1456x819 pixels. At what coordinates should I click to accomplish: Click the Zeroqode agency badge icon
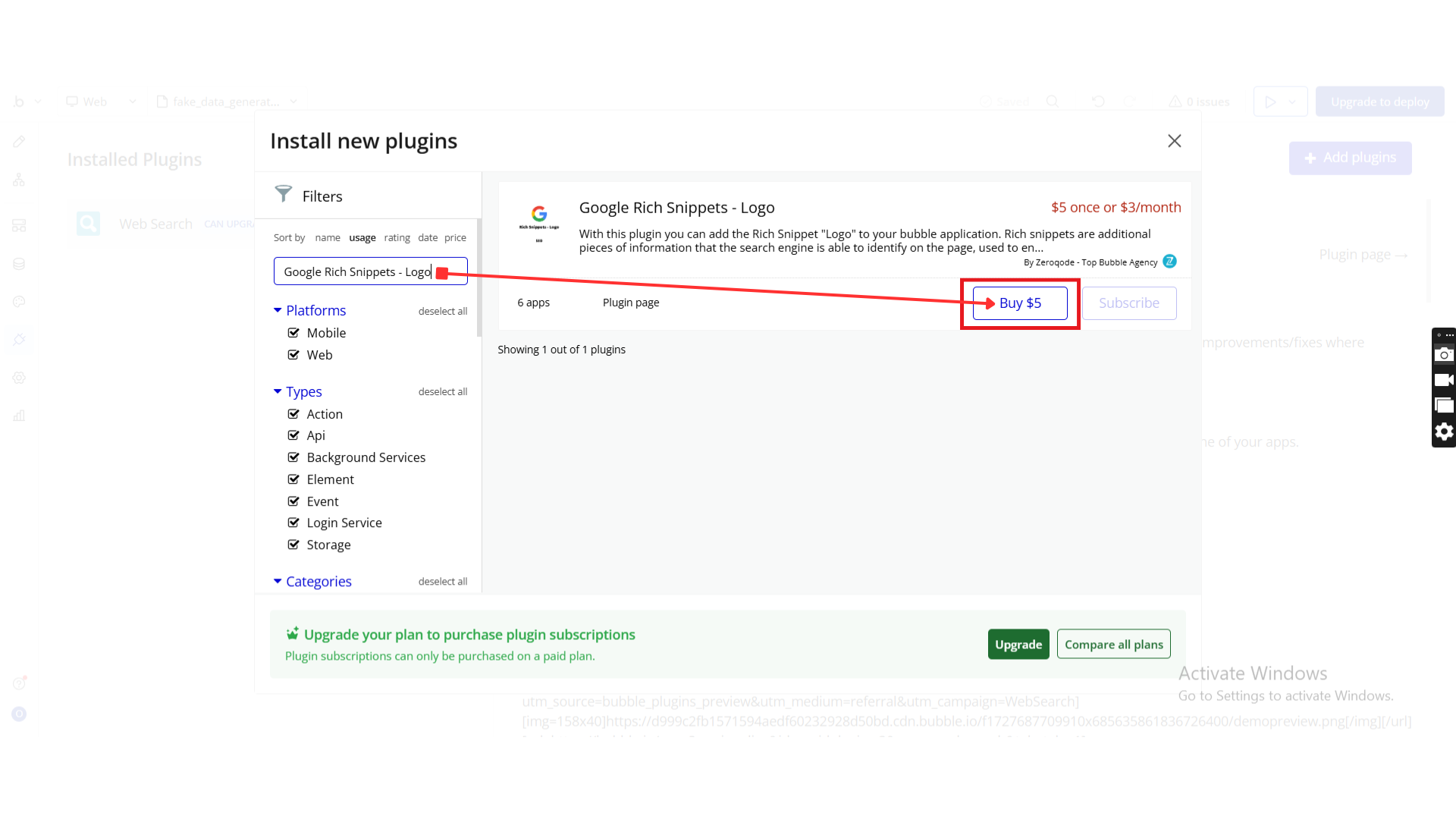[x=1169, y=262]
